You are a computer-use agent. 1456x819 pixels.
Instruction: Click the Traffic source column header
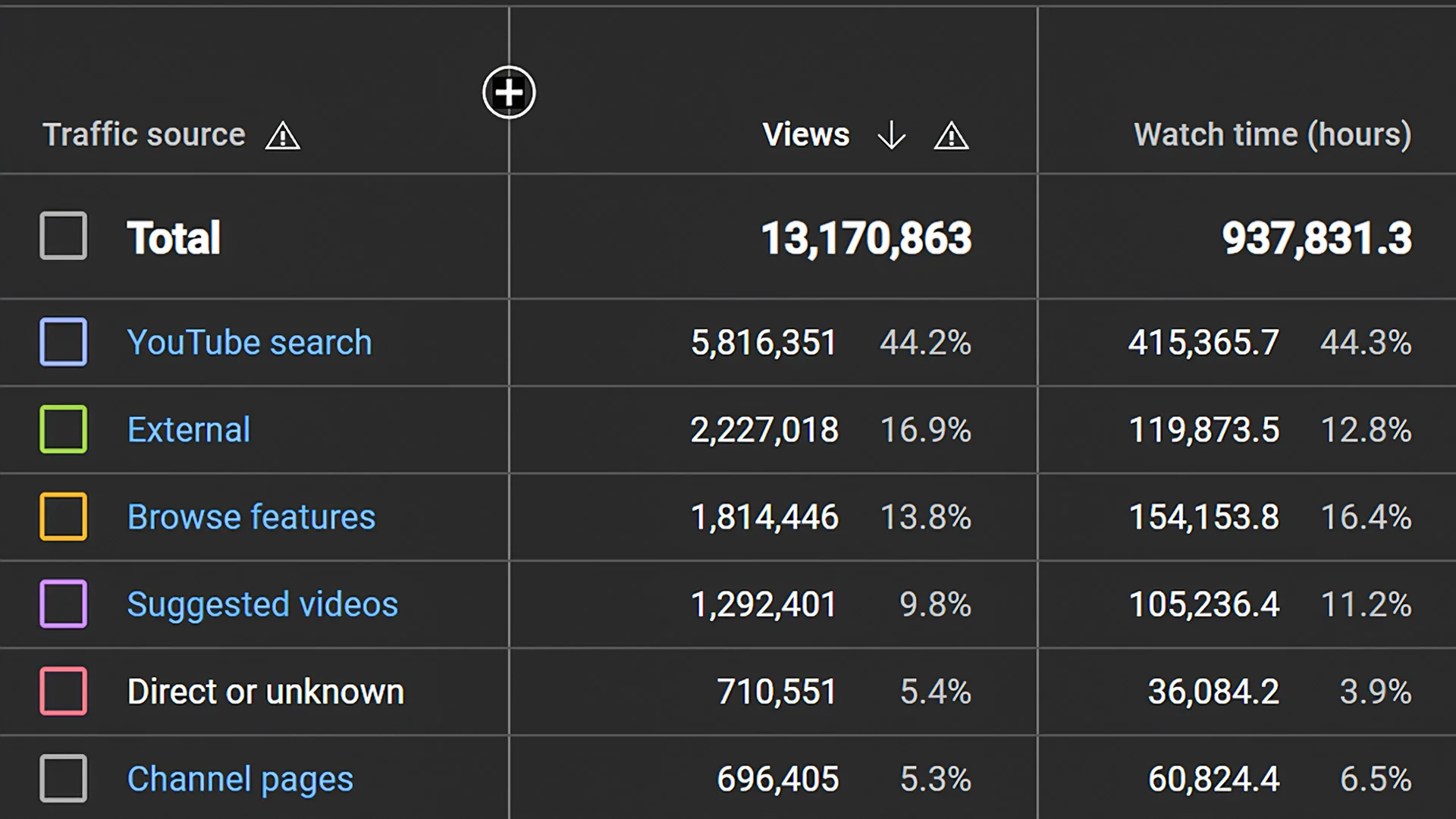coord(144,135)
